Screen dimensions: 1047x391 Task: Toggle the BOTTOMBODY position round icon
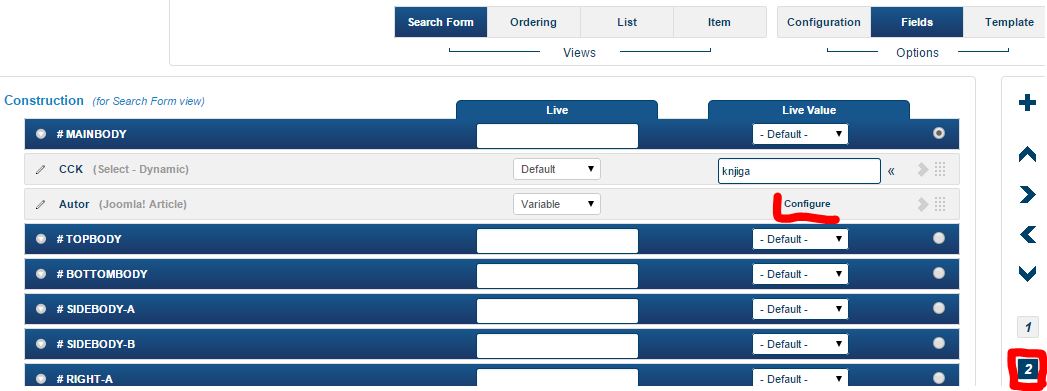[41, 274]
